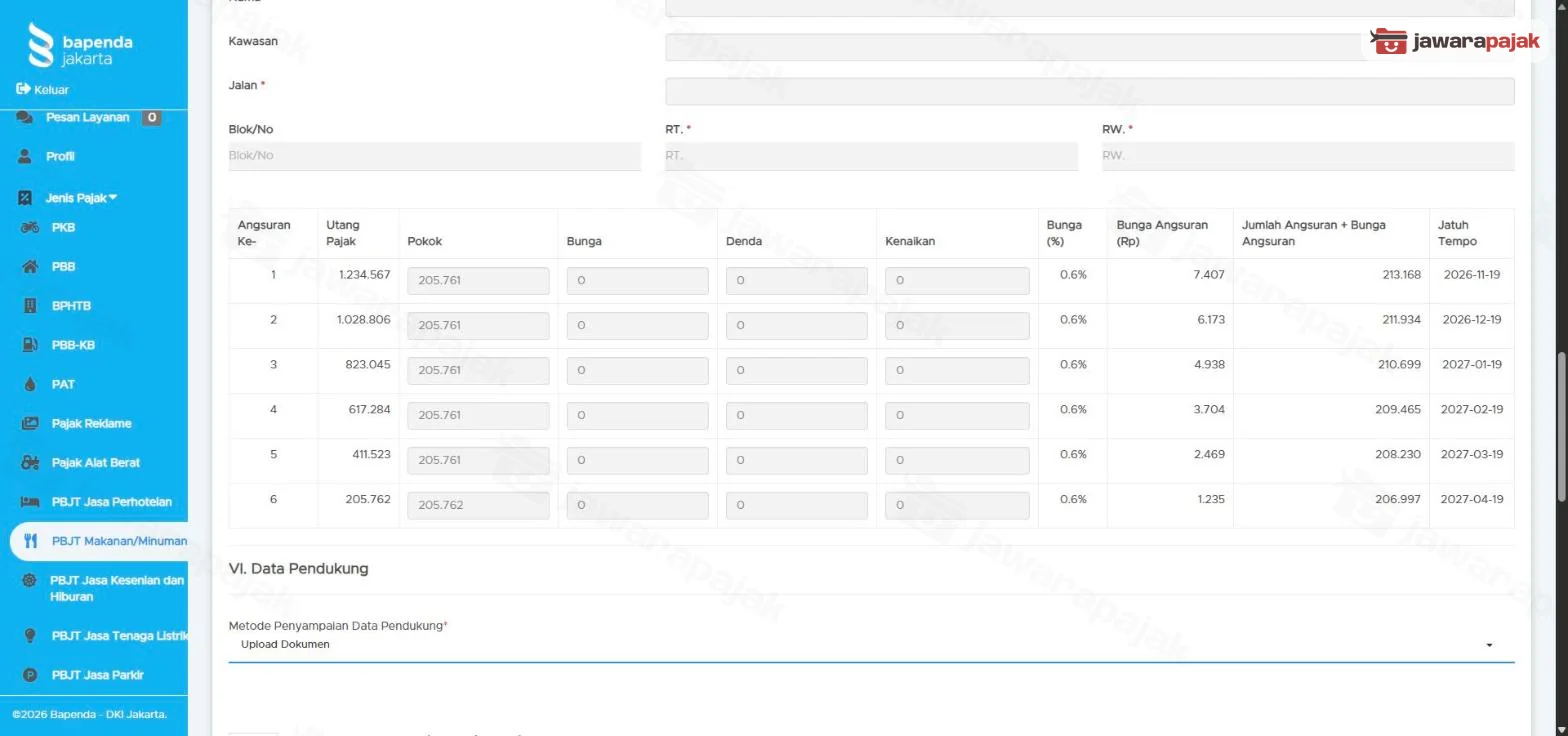Click Kenaikan field in installment 2 row
This screenshot has height=736, width=1568.
click(957, 325)
